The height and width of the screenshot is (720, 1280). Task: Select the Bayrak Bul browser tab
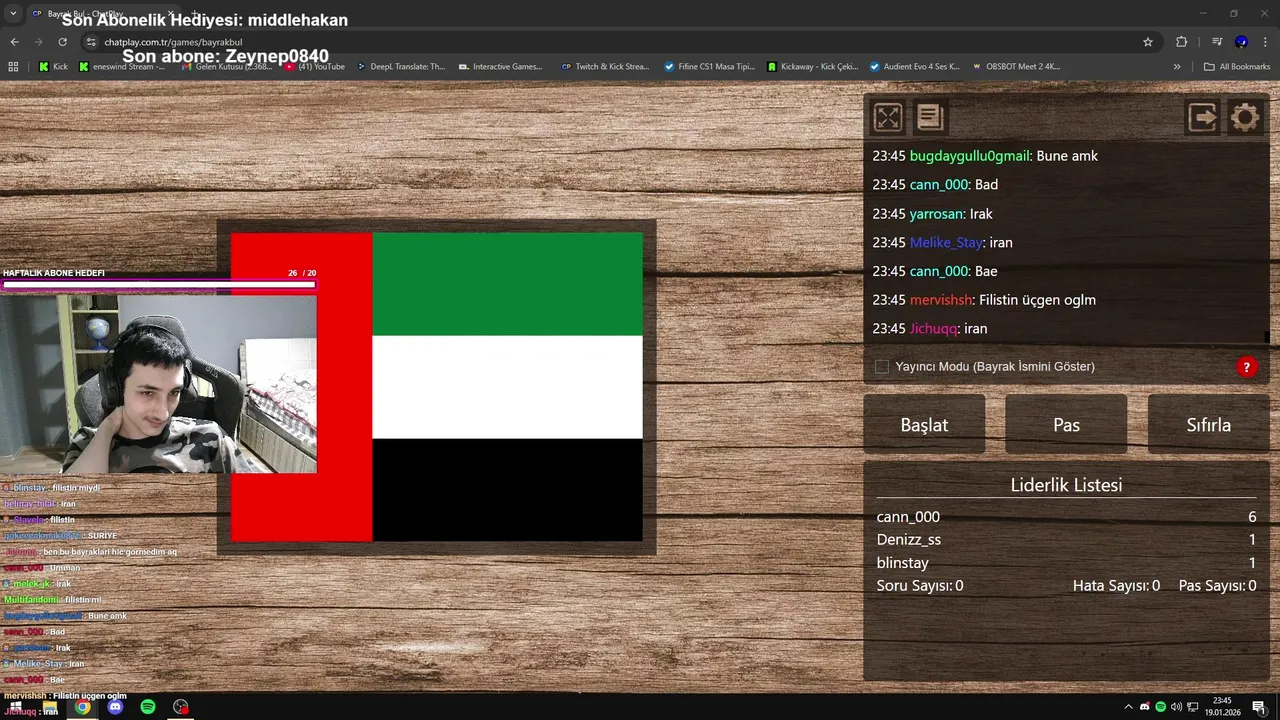(x=103, y=14)
